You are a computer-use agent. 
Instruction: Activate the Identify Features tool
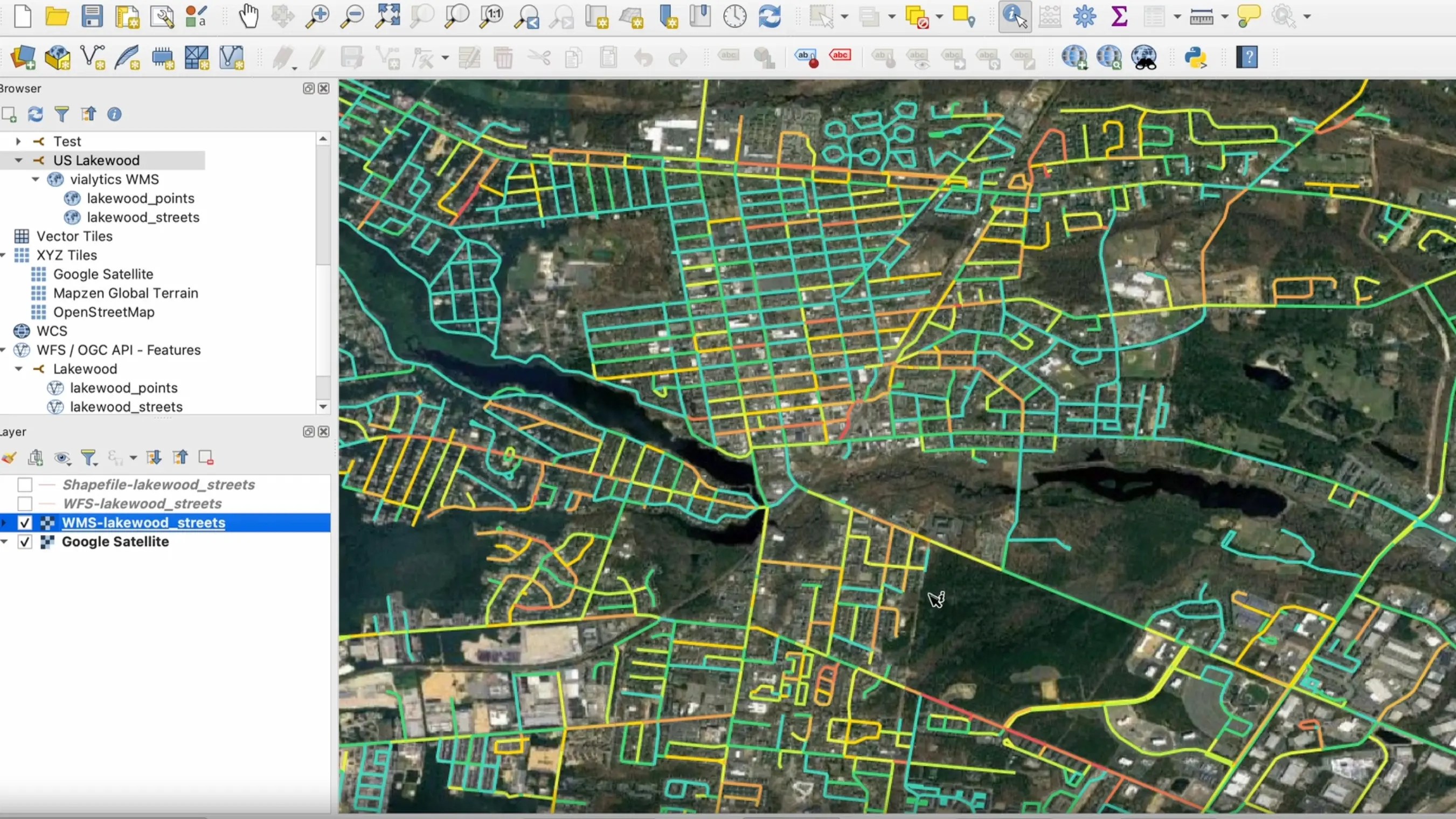[1015, 16]
